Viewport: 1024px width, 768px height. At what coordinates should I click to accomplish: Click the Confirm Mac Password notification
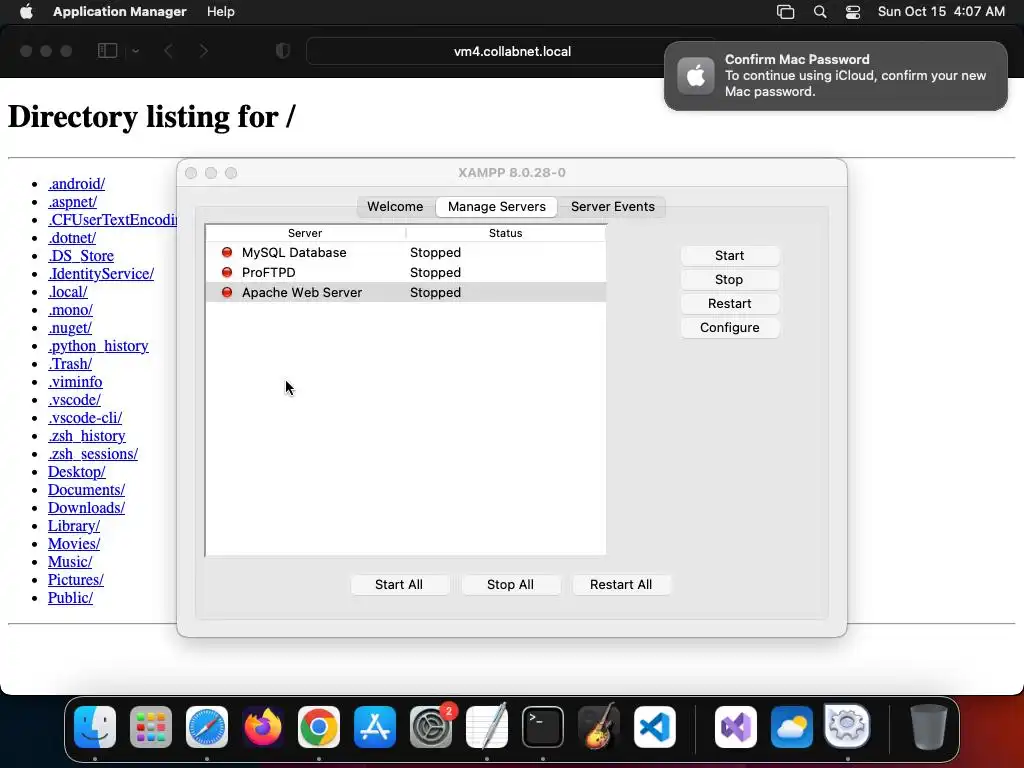835,76
